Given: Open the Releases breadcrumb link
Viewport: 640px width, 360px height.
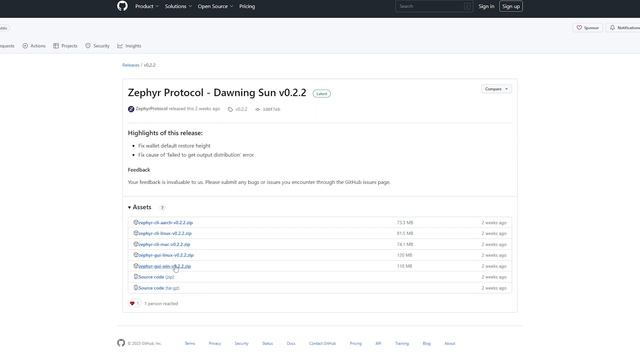Looking at the screenshot, I should pos(131,65).
